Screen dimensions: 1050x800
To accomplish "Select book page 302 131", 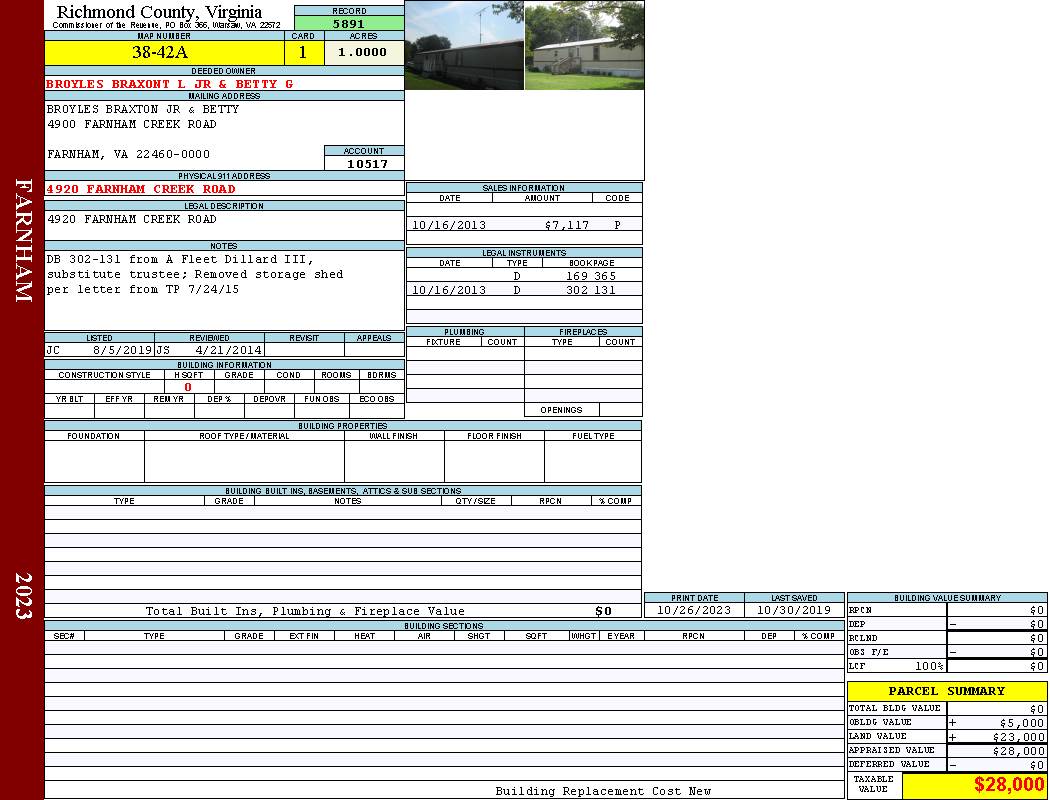I will tap(591, 290).
